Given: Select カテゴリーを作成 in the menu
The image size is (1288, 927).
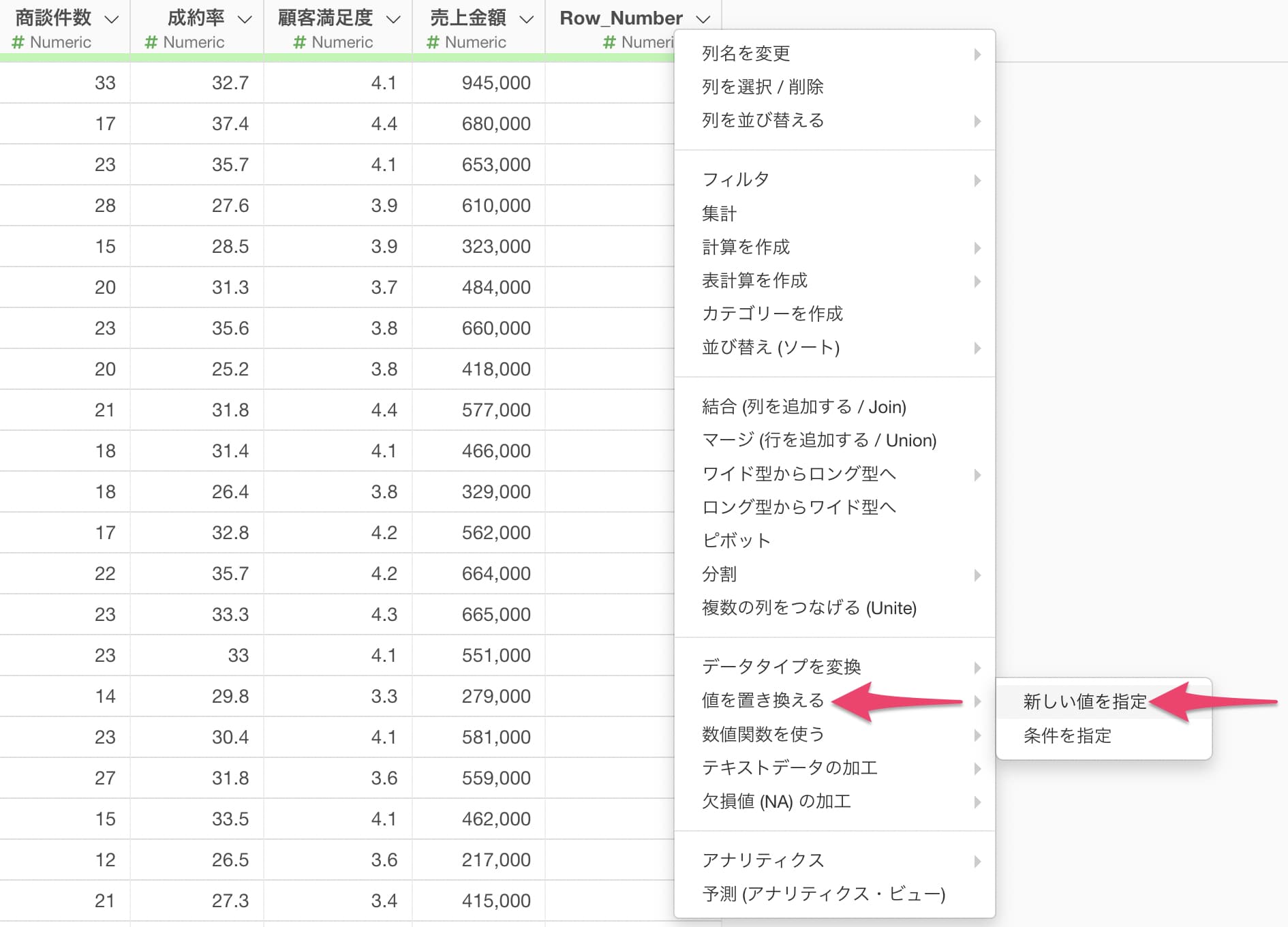Looking at the screenshot, I should [835, 314].
